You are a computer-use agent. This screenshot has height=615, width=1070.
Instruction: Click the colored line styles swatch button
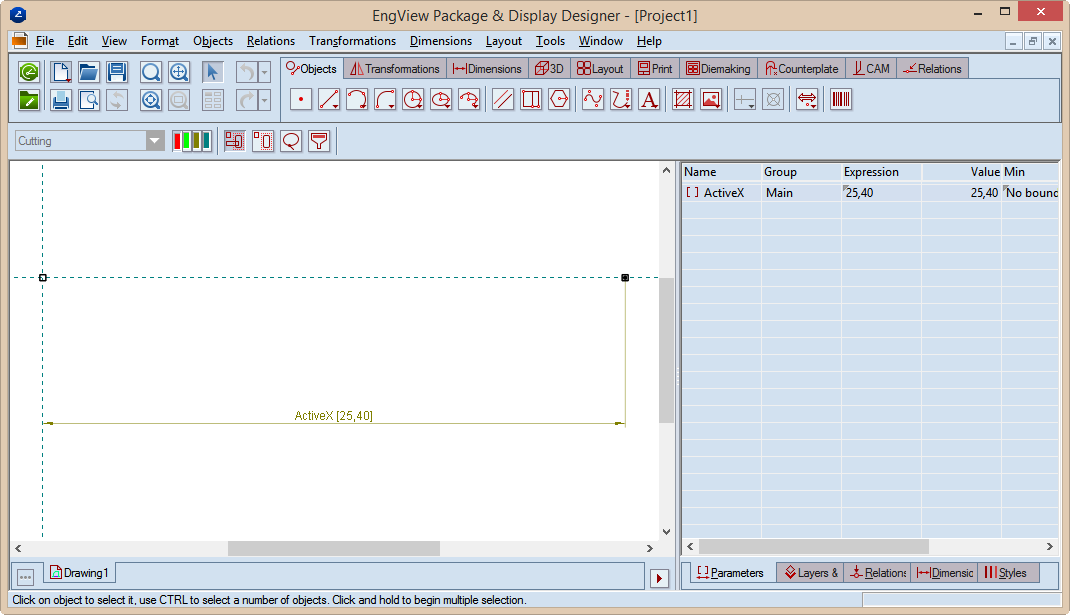(x=192, y=141)
